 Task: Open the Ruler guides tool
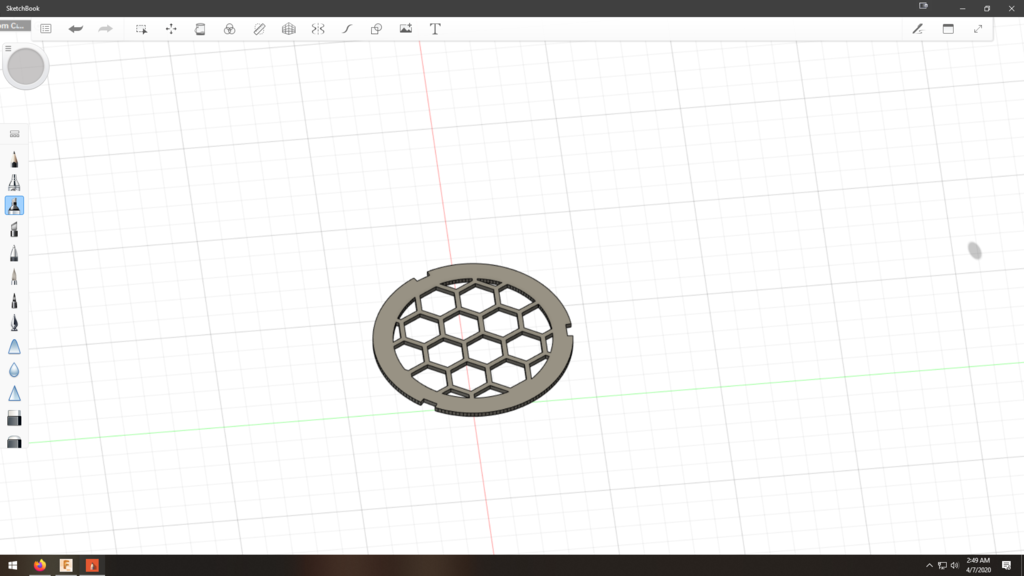[259, 29]
